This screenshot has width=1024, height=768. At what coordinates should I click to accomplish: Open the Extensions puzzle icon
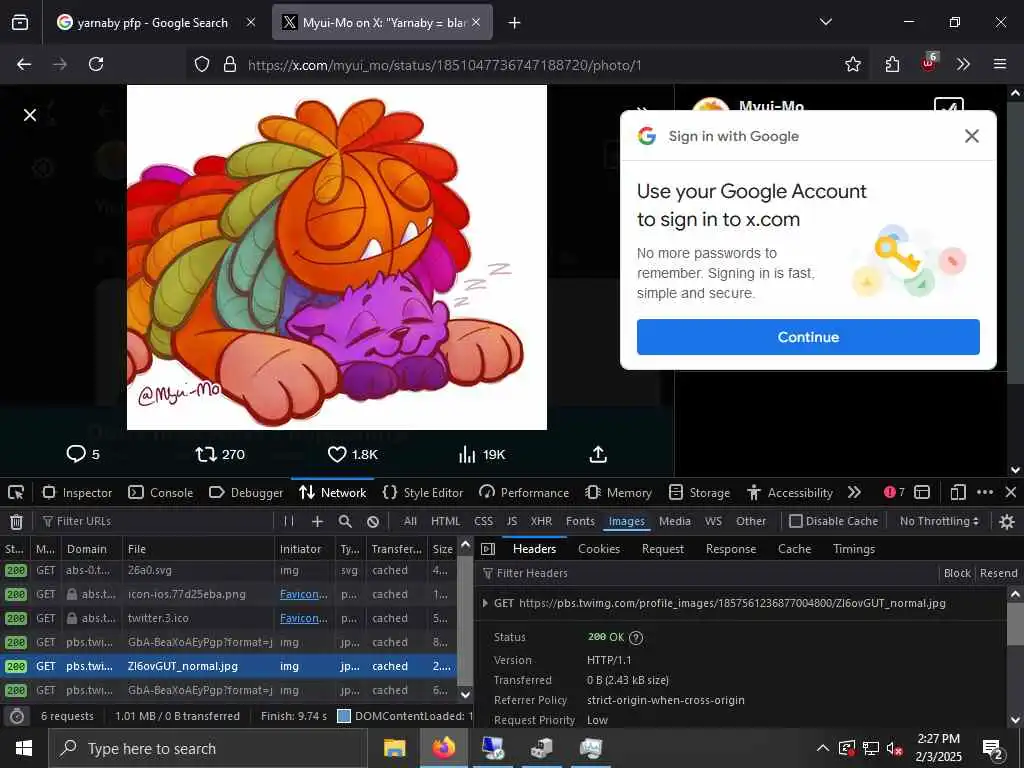tap(892, 64)
